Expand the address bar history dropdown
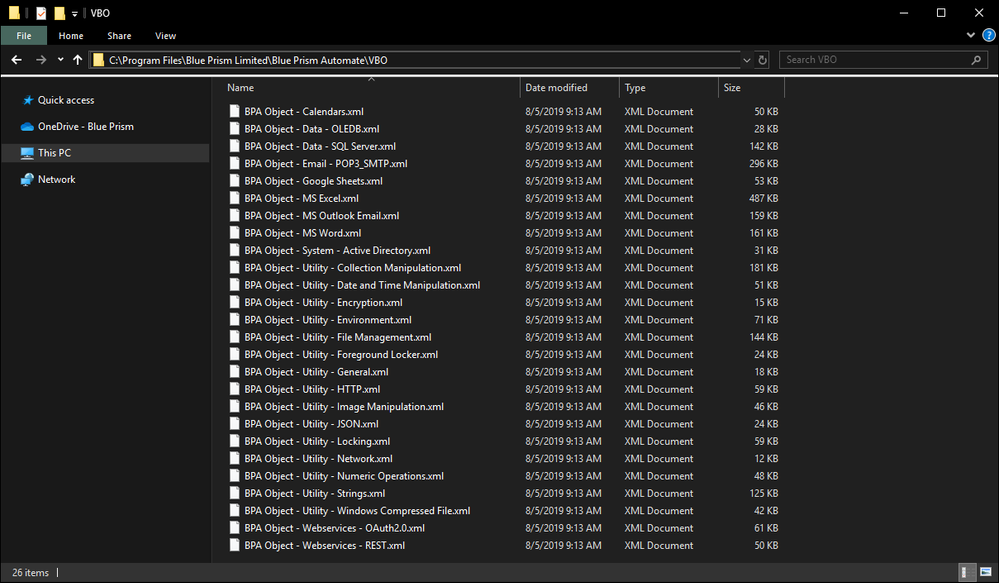Viewport: 999px width, 583px height. click(x=747, y=60)
